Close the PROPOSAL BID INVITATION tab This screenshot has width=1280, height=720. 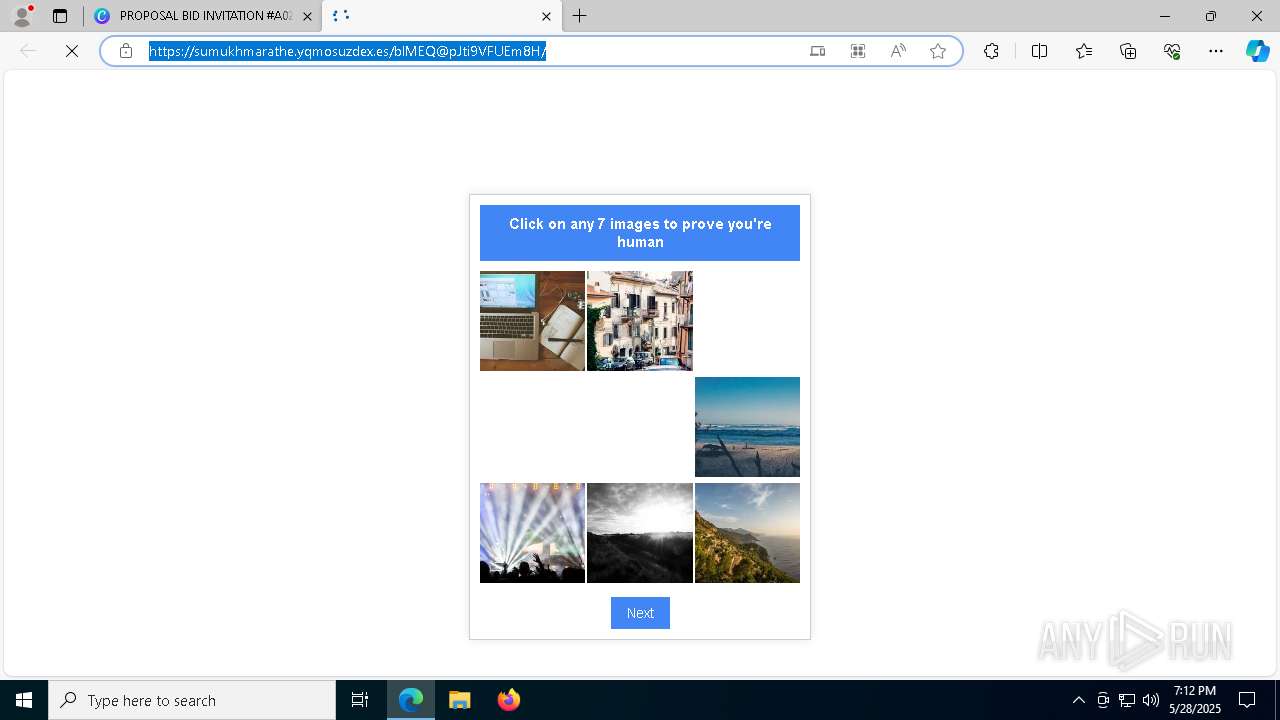coord(307,16)
